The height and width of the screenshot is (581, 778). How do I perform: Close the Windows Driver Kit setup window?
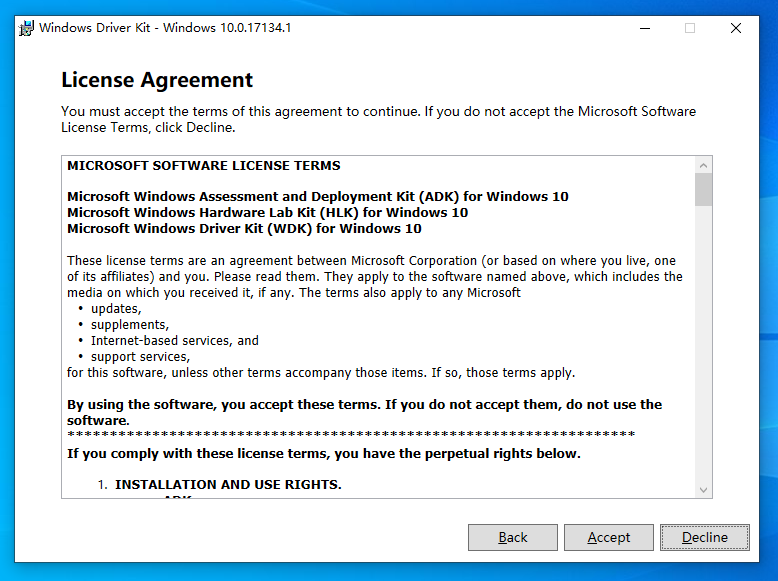point(736,28)
